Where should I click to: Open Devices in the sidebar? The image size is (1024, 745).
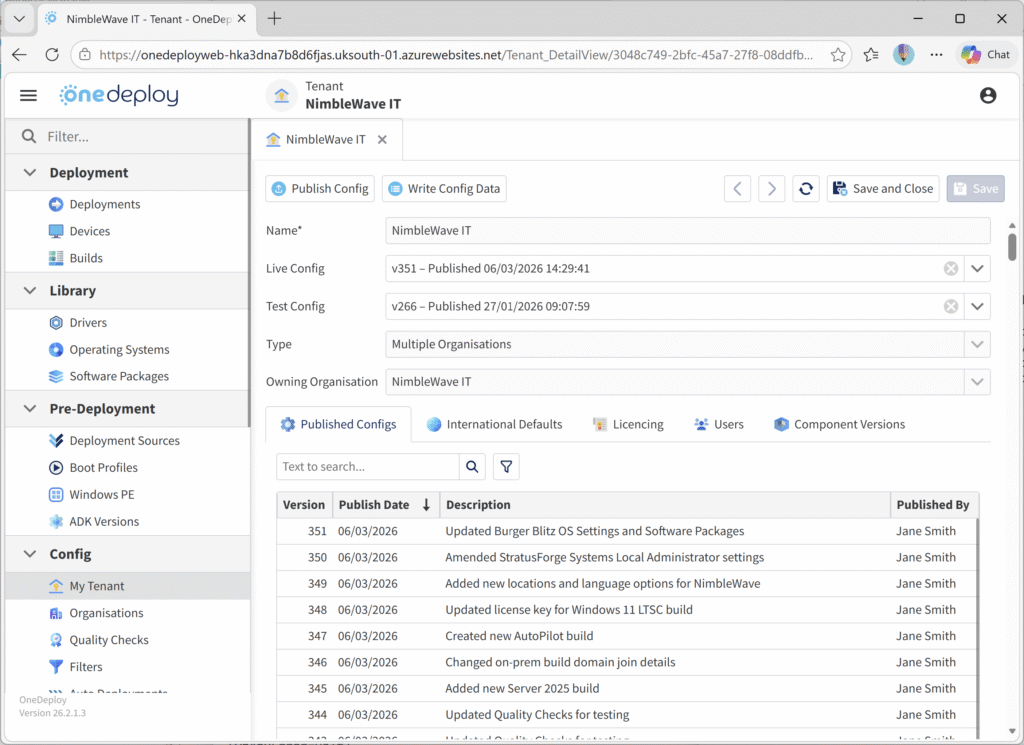click(79, 231)
